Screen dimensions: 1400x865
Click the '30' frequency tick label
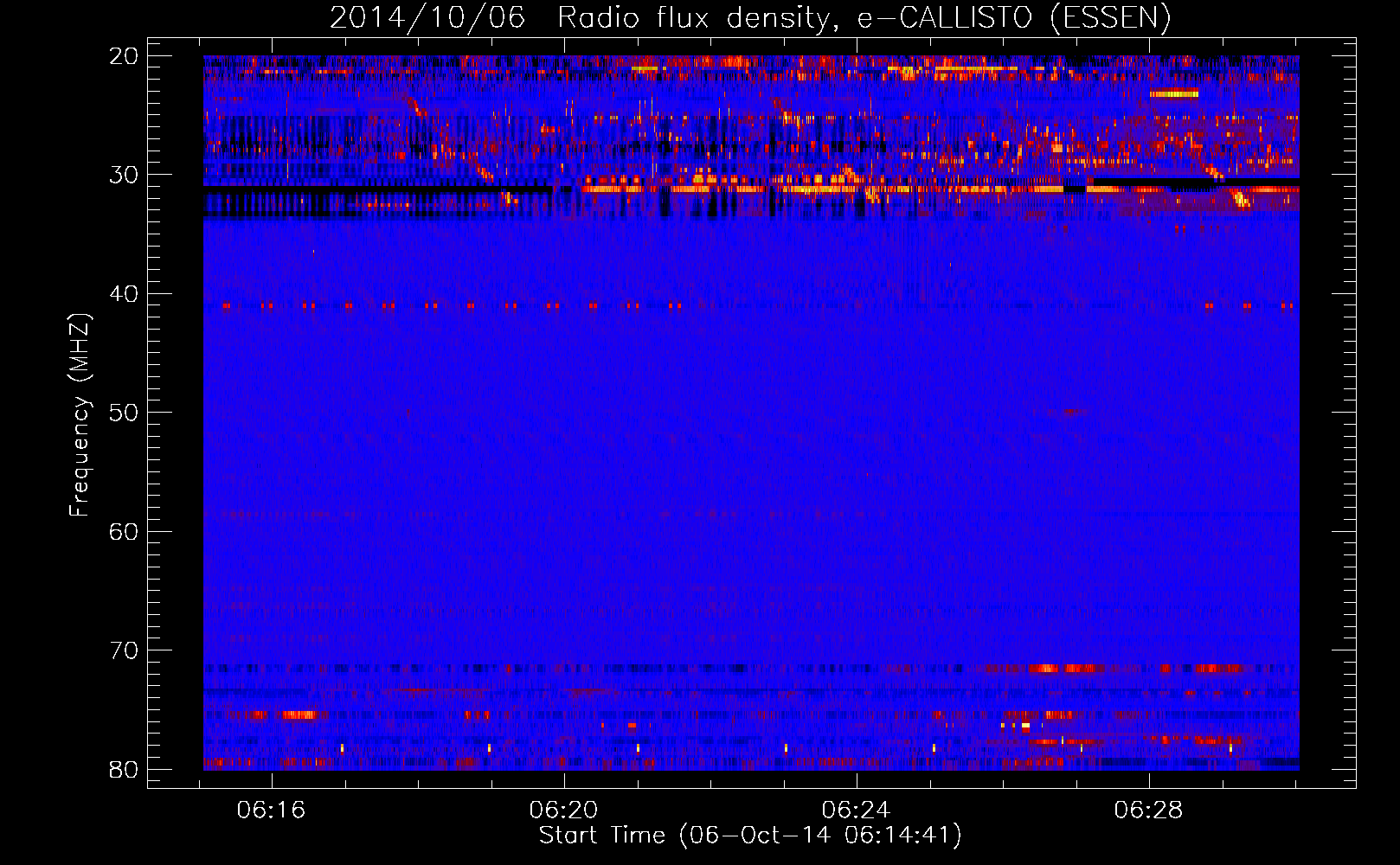pyautogui.click(x=124, y=175)
